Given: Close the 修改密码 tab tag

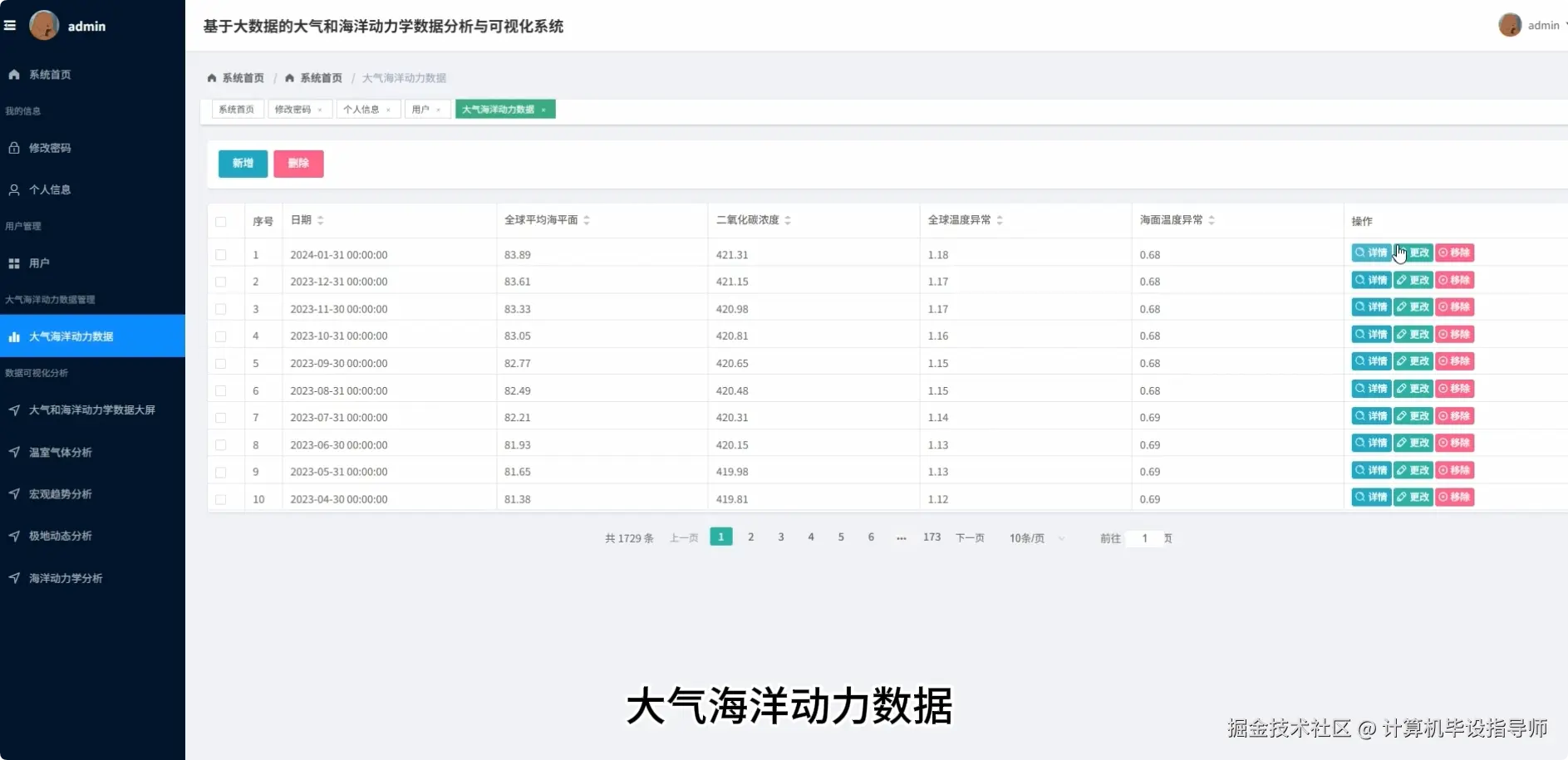Looking at the screenshot, I should 320,110.
